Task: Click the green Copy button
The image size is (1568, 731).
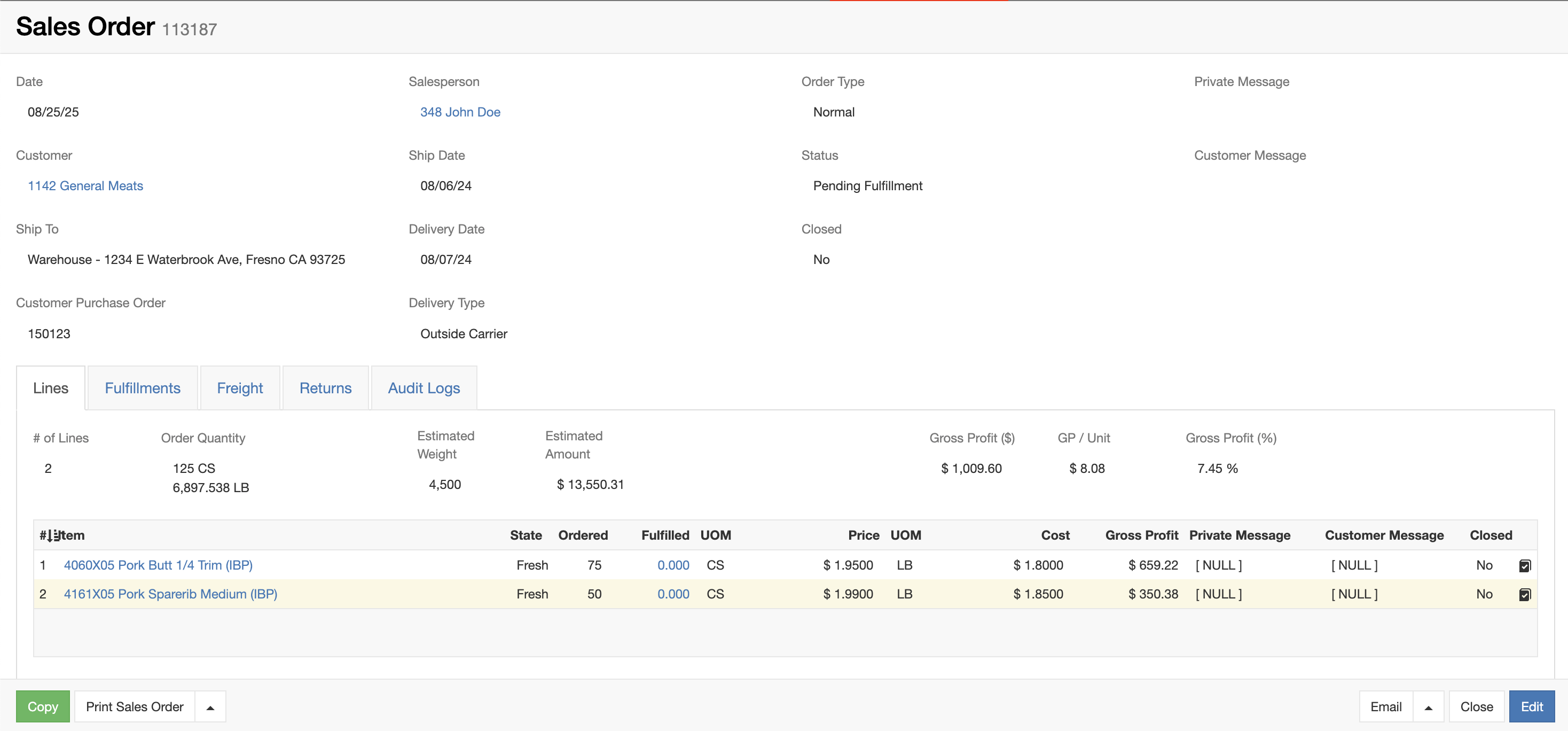Action: click(x=43, y=706)
